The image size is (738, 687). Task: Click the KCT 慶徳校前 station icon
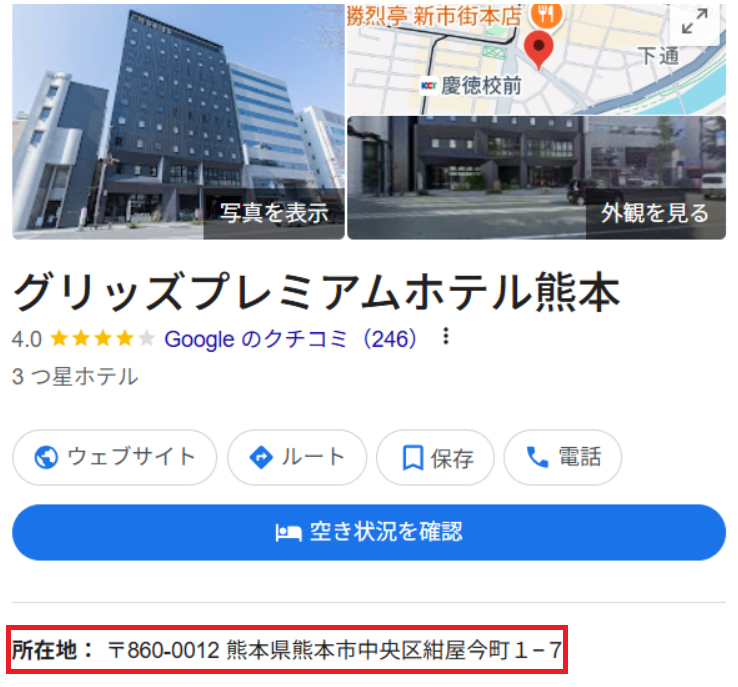[x=429, y=86]
